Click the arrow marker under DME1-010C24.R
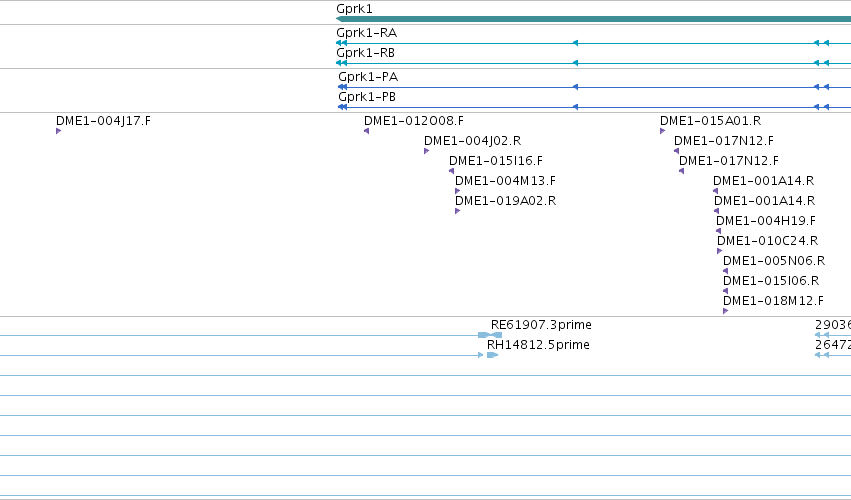Viewport: 851px width, 500px height. [720, 251]
